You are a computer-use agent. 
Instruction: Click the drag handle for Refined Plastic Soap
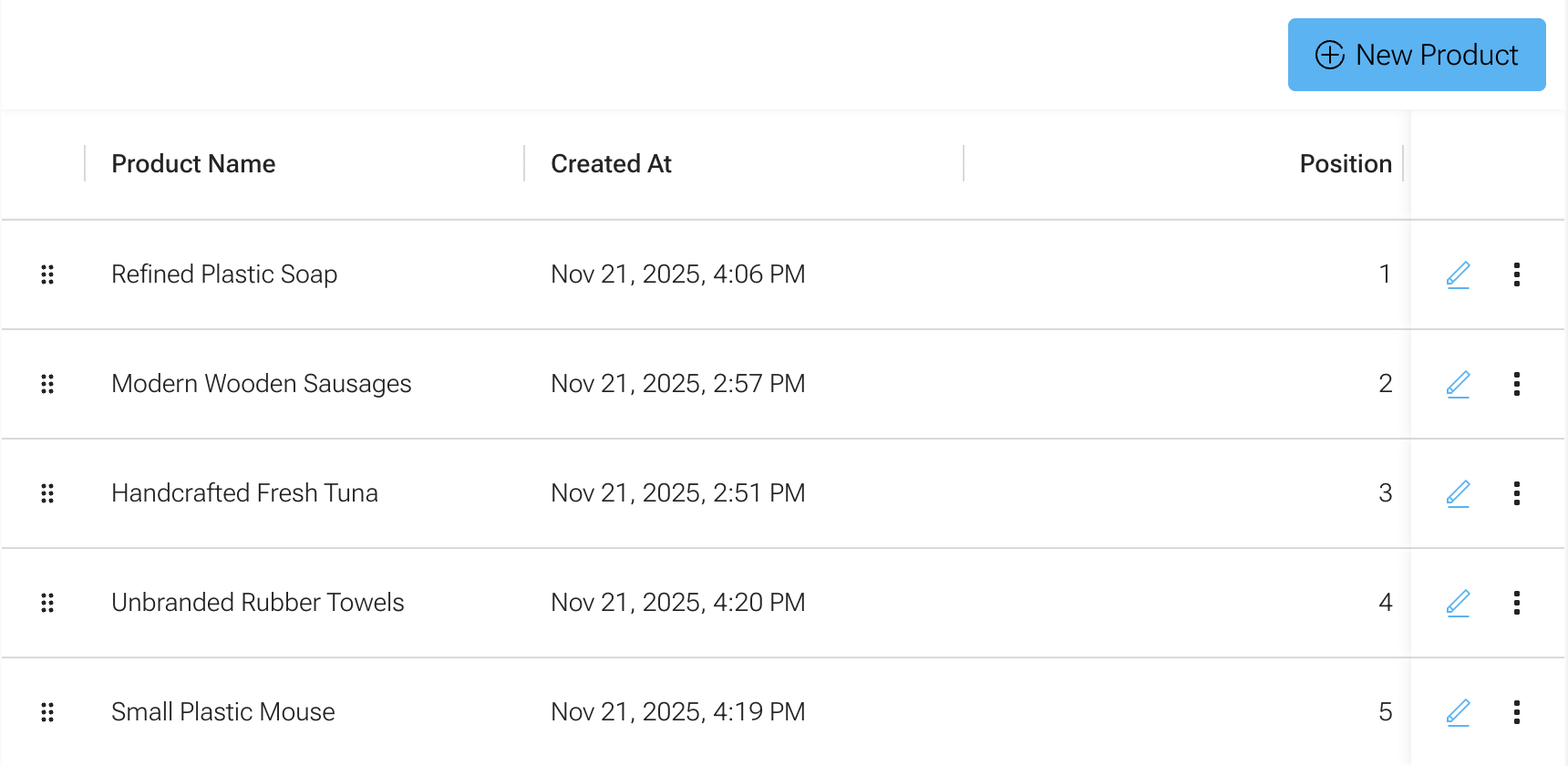47,274
